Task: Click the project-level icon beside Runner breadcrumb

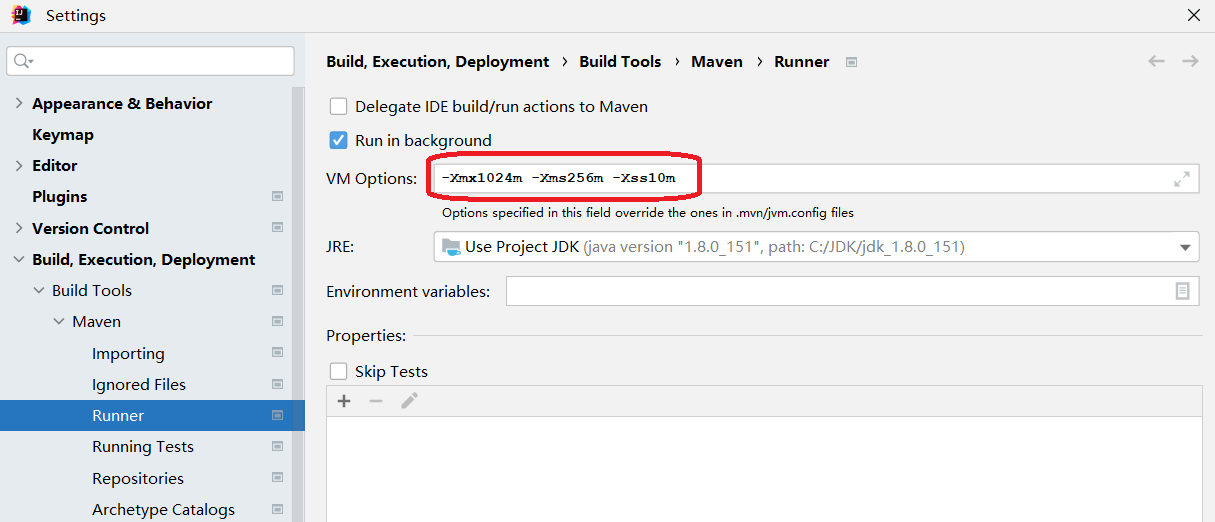Action: [851, 62]
